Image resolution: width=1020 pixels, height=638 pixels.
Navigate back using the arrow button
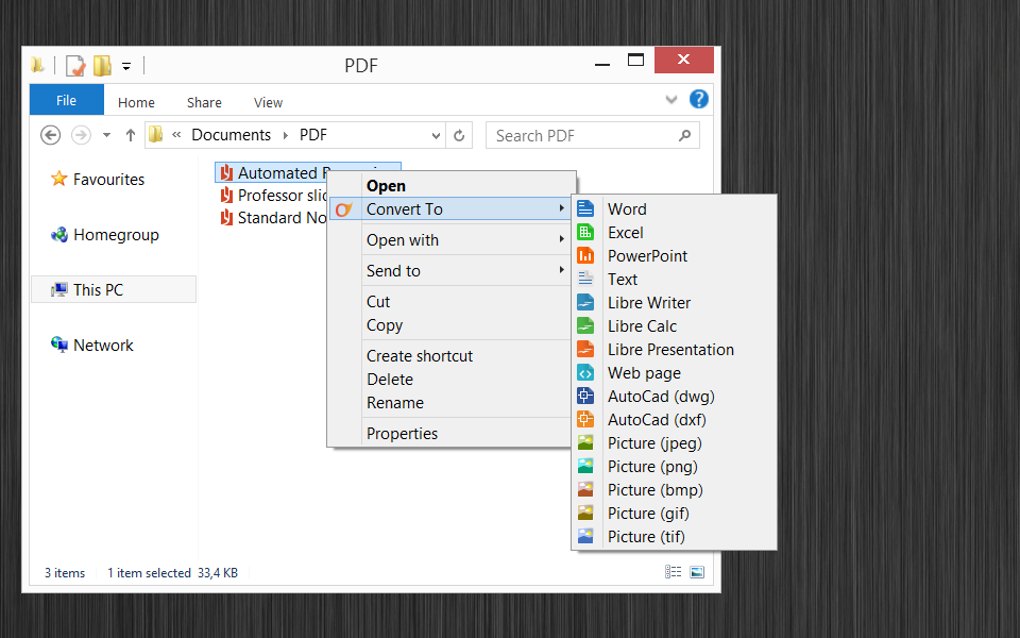[50, 135]
